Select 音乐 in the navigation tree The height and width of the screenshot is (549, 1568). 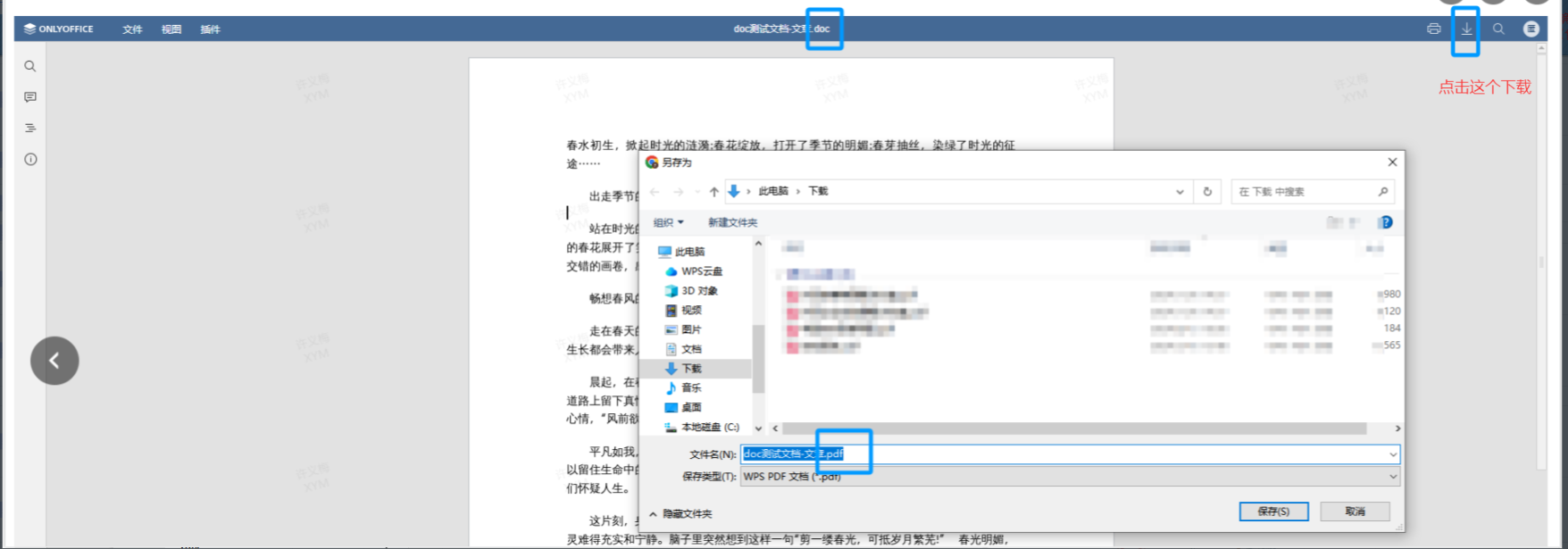[684, 388]
